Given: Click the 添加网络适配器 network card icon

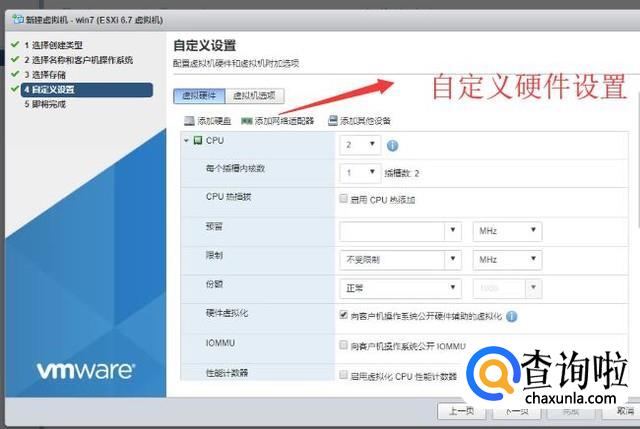Looking at the screenshot, I should (x=247, y=121).
